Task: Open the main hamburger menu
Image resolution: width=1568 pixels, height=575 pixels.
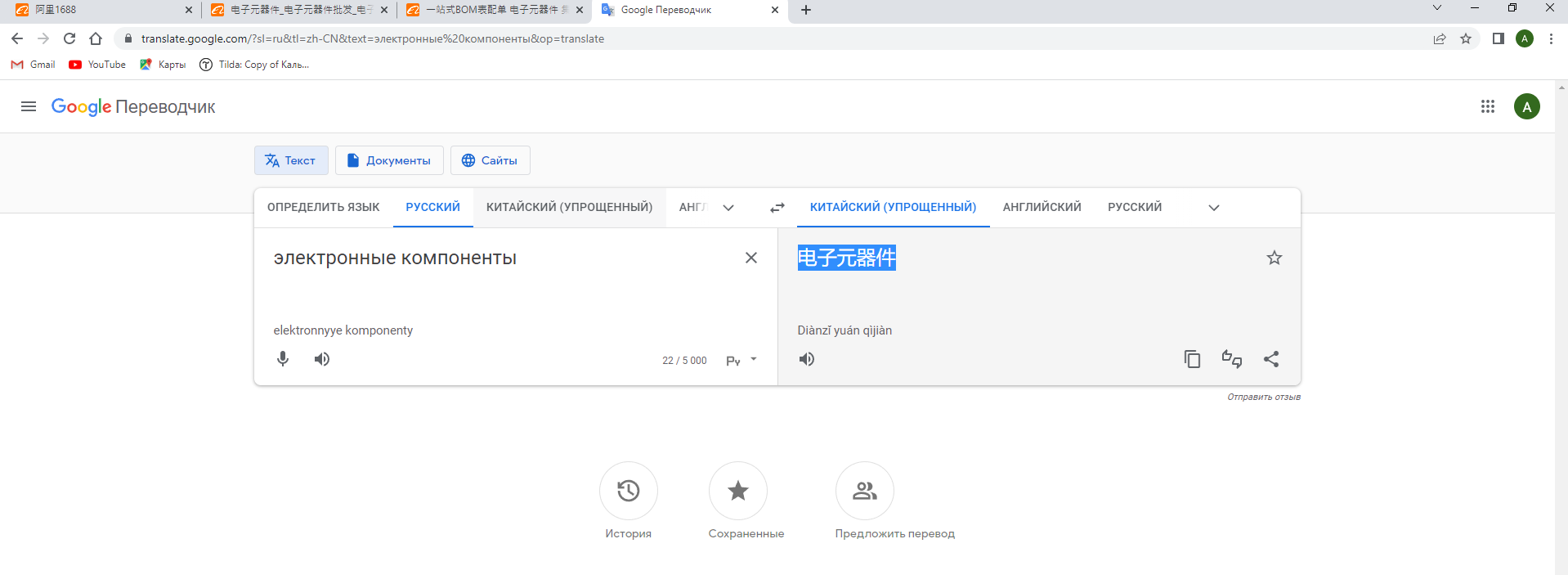Action: click(29, 106)
